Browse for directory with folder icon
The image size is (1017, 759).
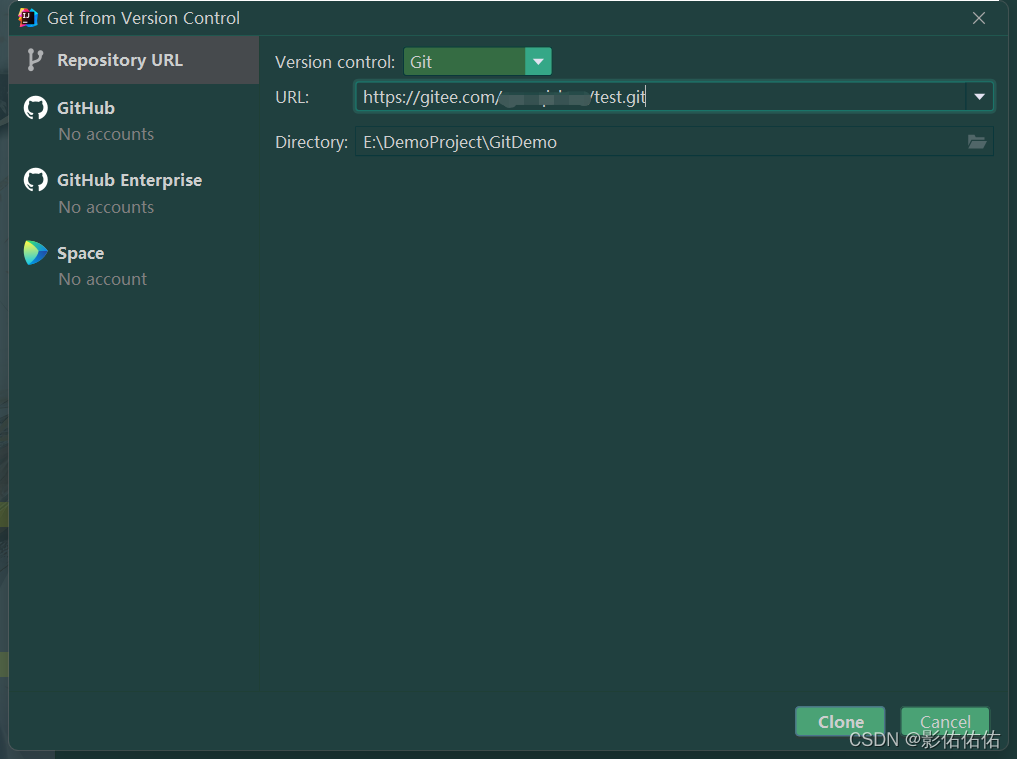click(x=977, y=141)
